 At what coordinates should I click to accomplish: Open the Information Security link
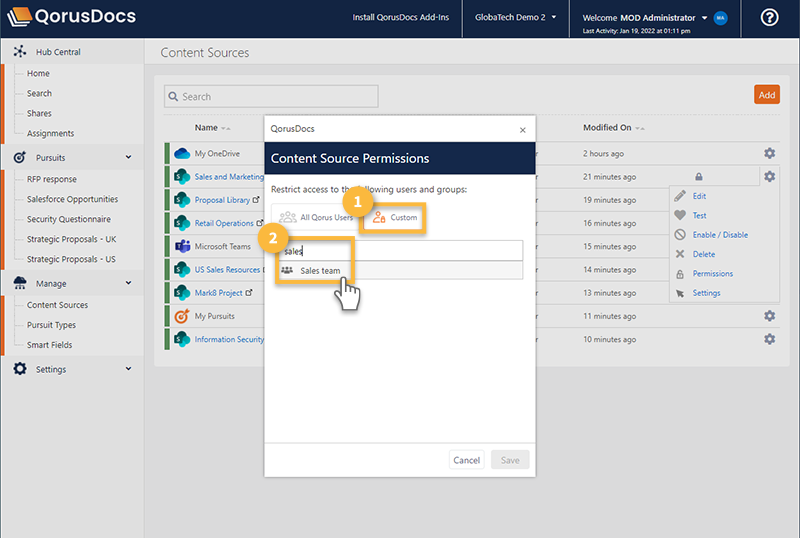point(229,339)
